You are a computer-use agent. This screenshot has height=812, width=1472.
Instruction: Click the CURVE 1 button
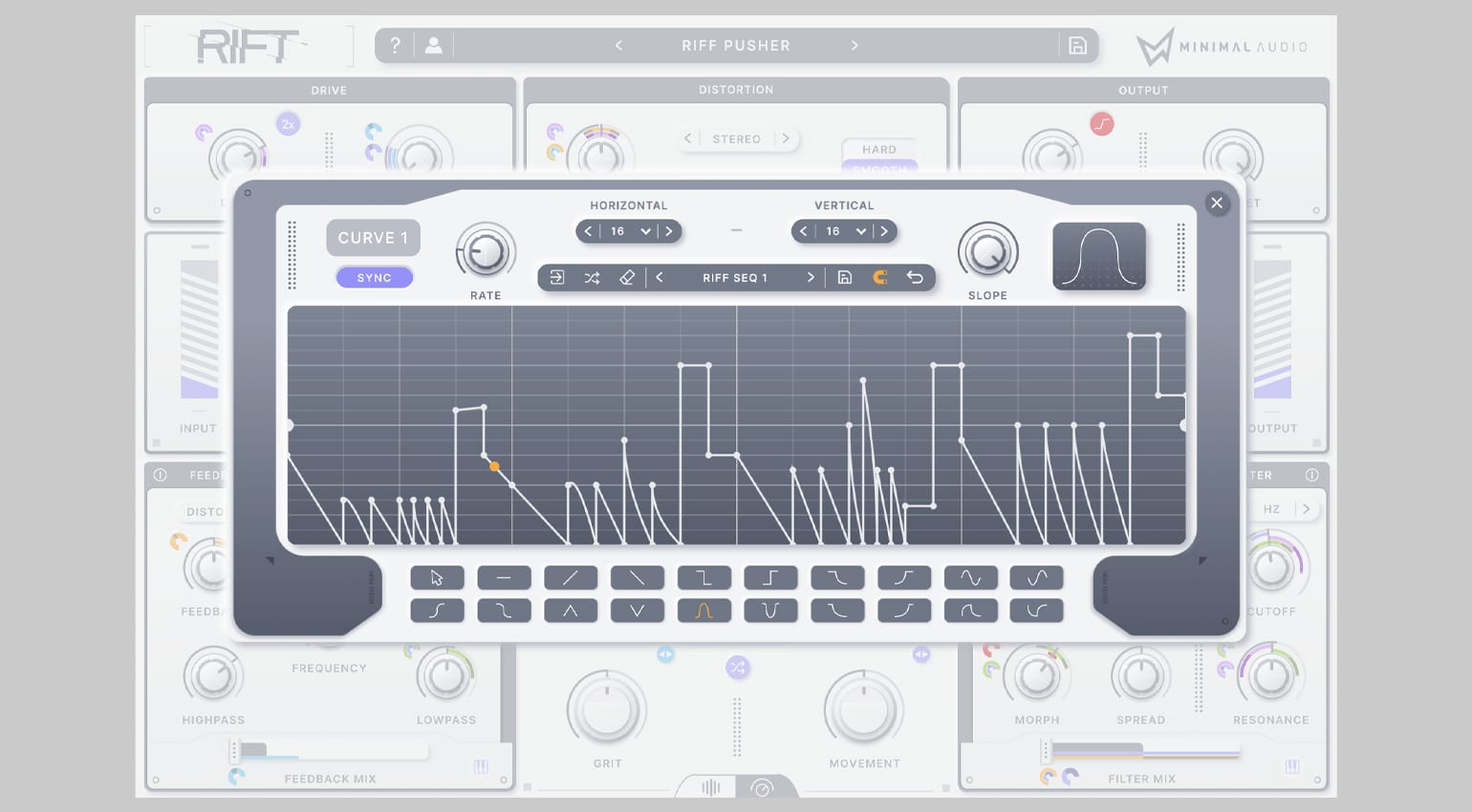click(373, 238)
